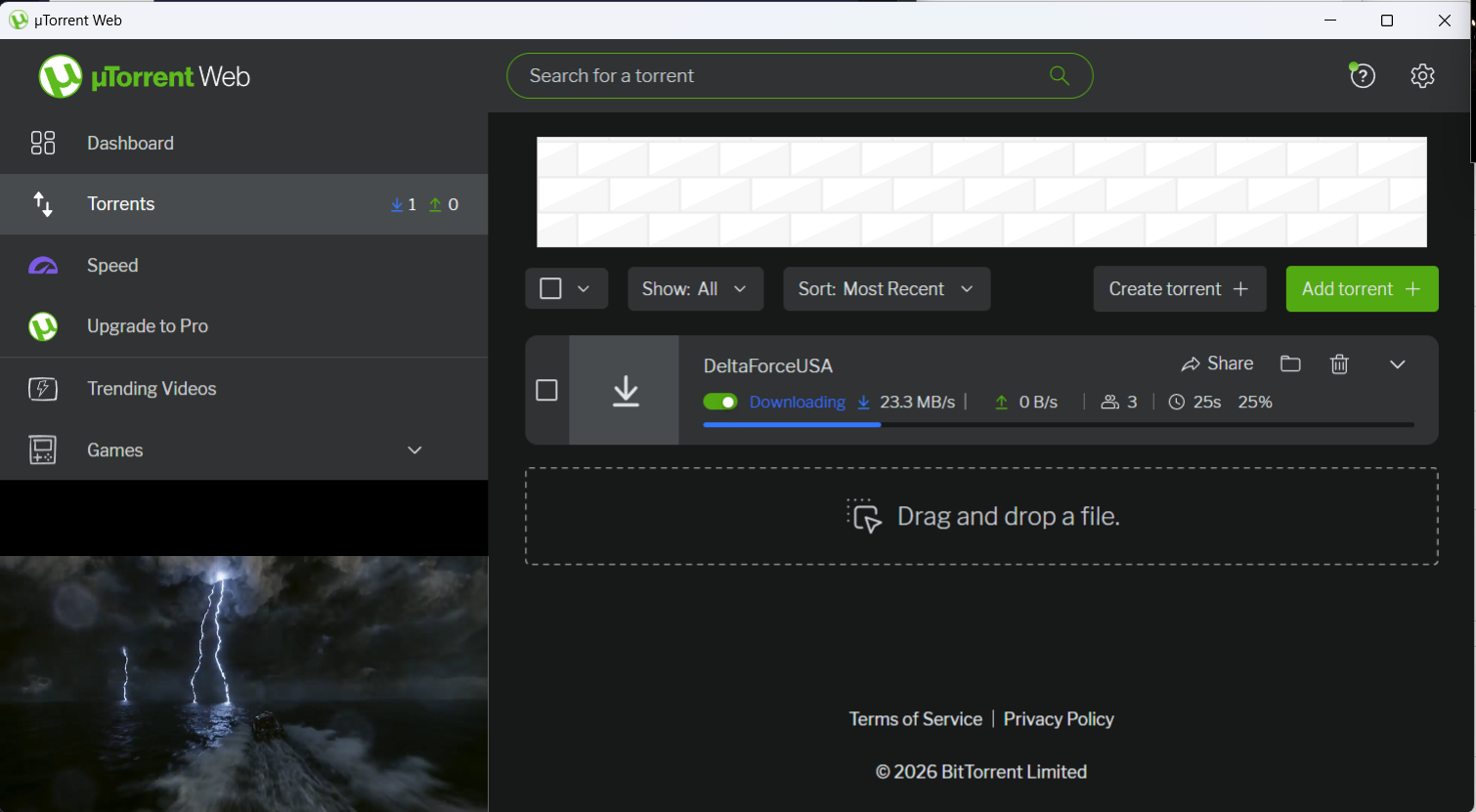Click the Torrents up-down arrows icon

pos(43,204)
